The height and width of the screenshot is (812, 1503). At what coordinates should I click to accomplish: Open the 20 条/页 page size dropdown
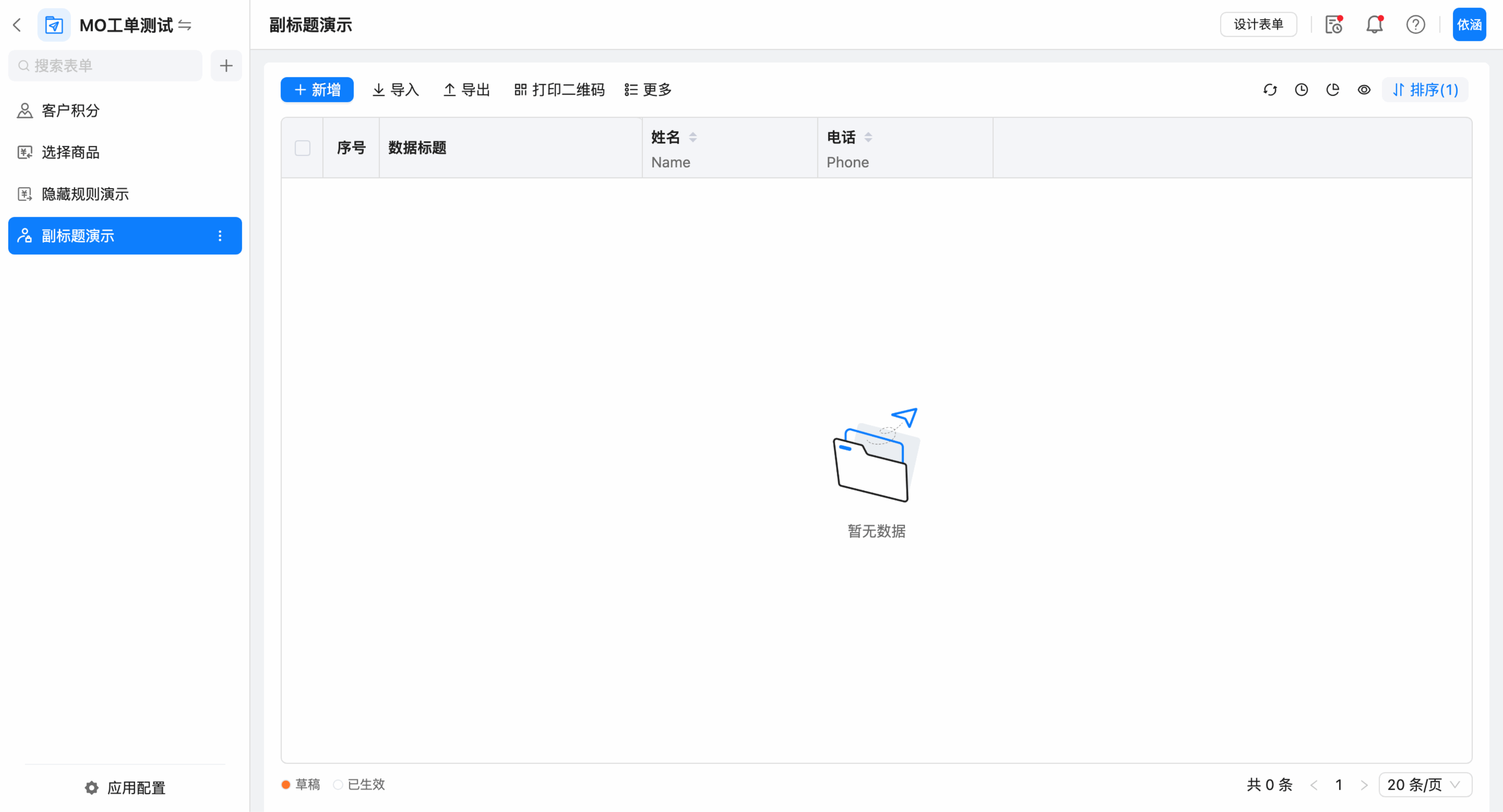point(1424,785)
